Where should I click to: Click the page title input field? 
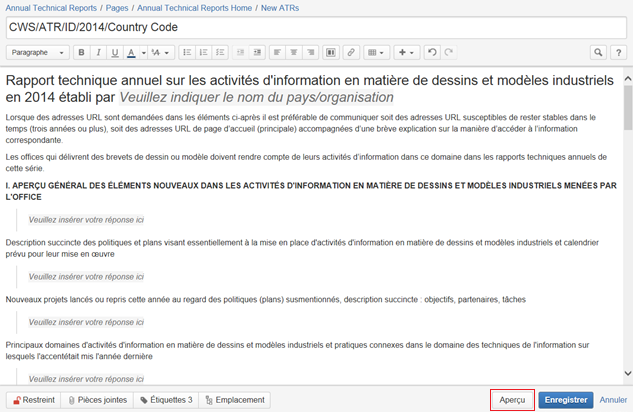[316, 27]
